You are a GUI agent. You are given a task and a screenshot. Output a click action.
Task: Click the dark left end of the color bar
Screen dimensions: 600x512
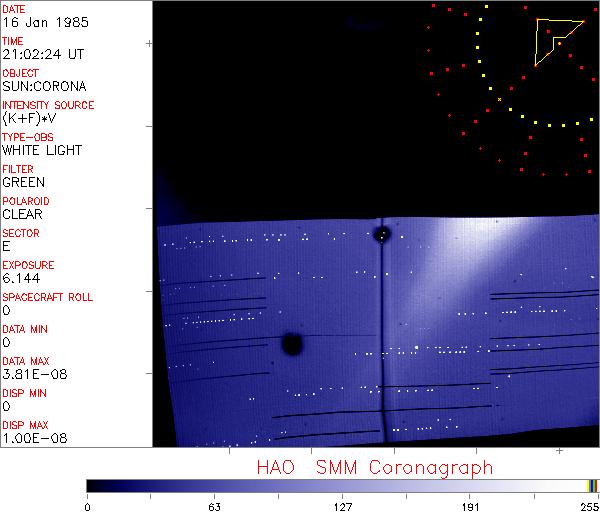(x=95, y=485)
